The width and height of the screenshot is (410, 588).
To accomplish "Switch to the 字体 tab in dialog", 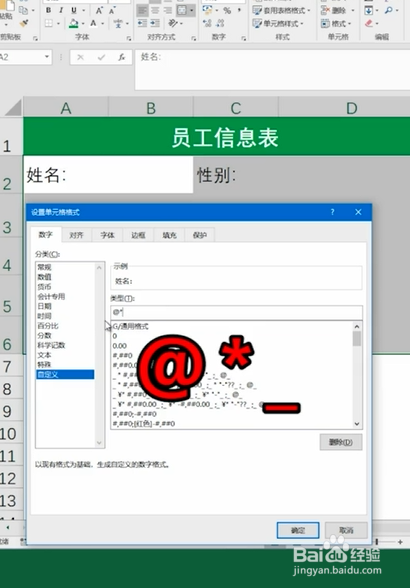I will coord(107,235).
